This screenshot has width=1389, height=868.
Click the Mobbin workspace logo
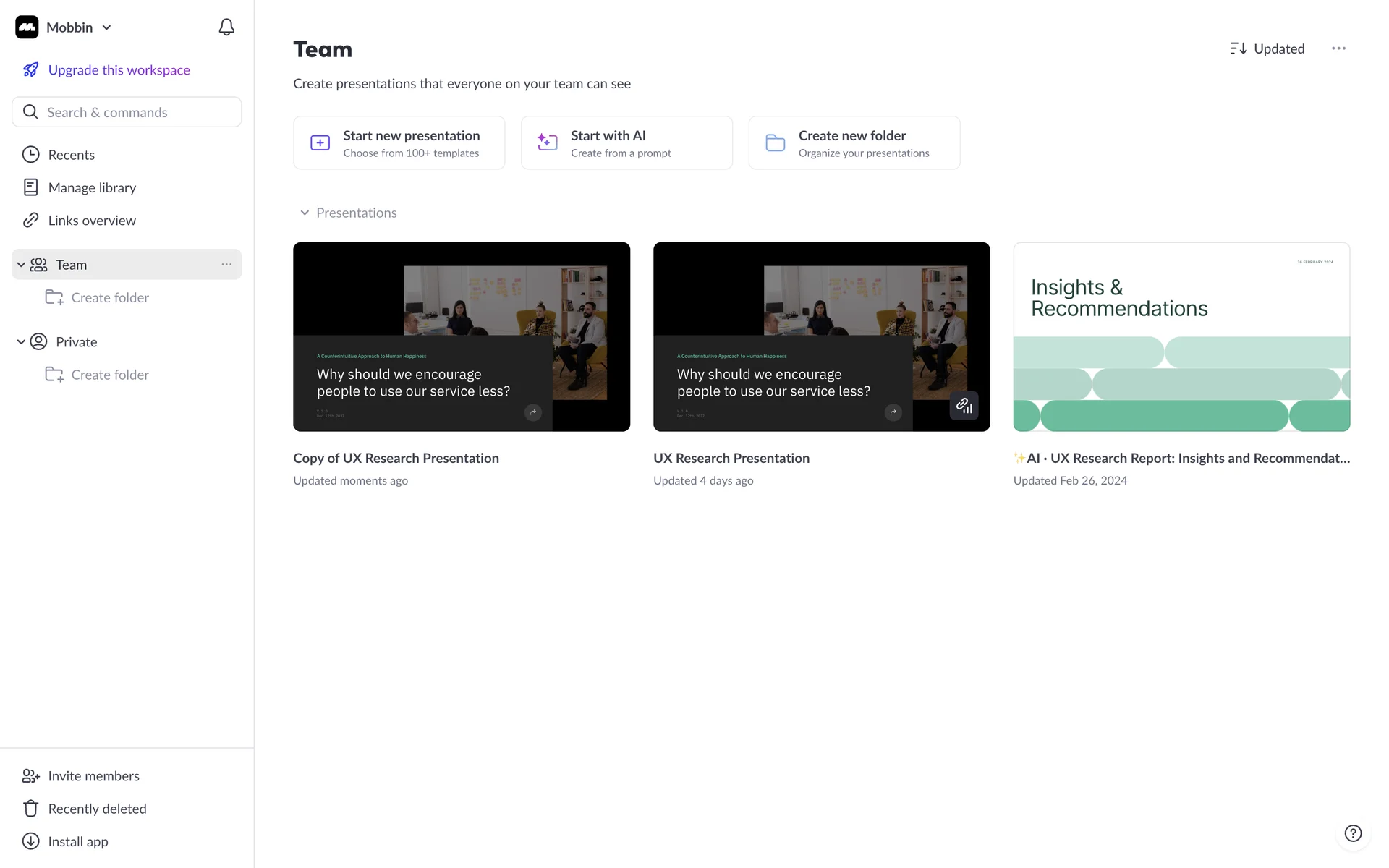point(27,27)
